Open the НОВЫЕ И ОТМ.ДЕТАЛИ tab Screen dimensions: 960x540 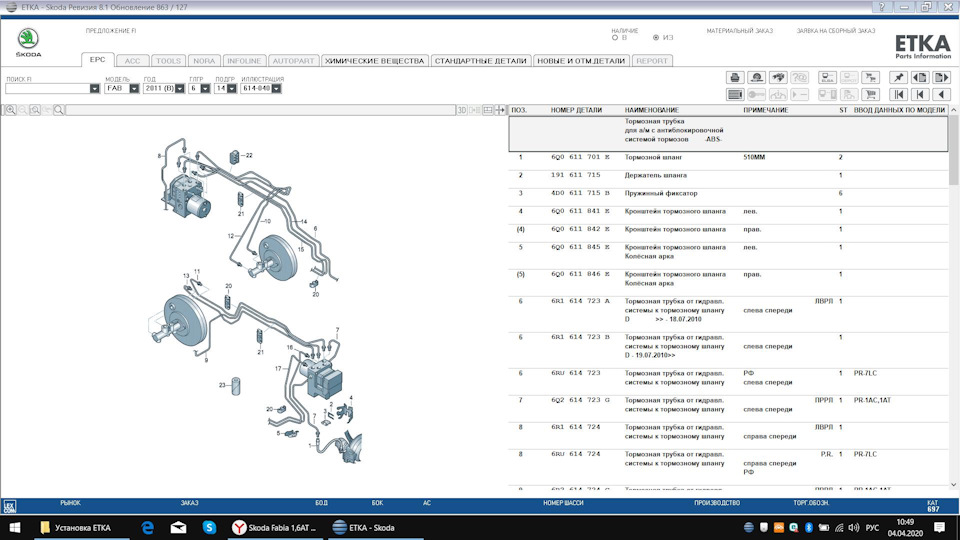click(x=580, y=61)
